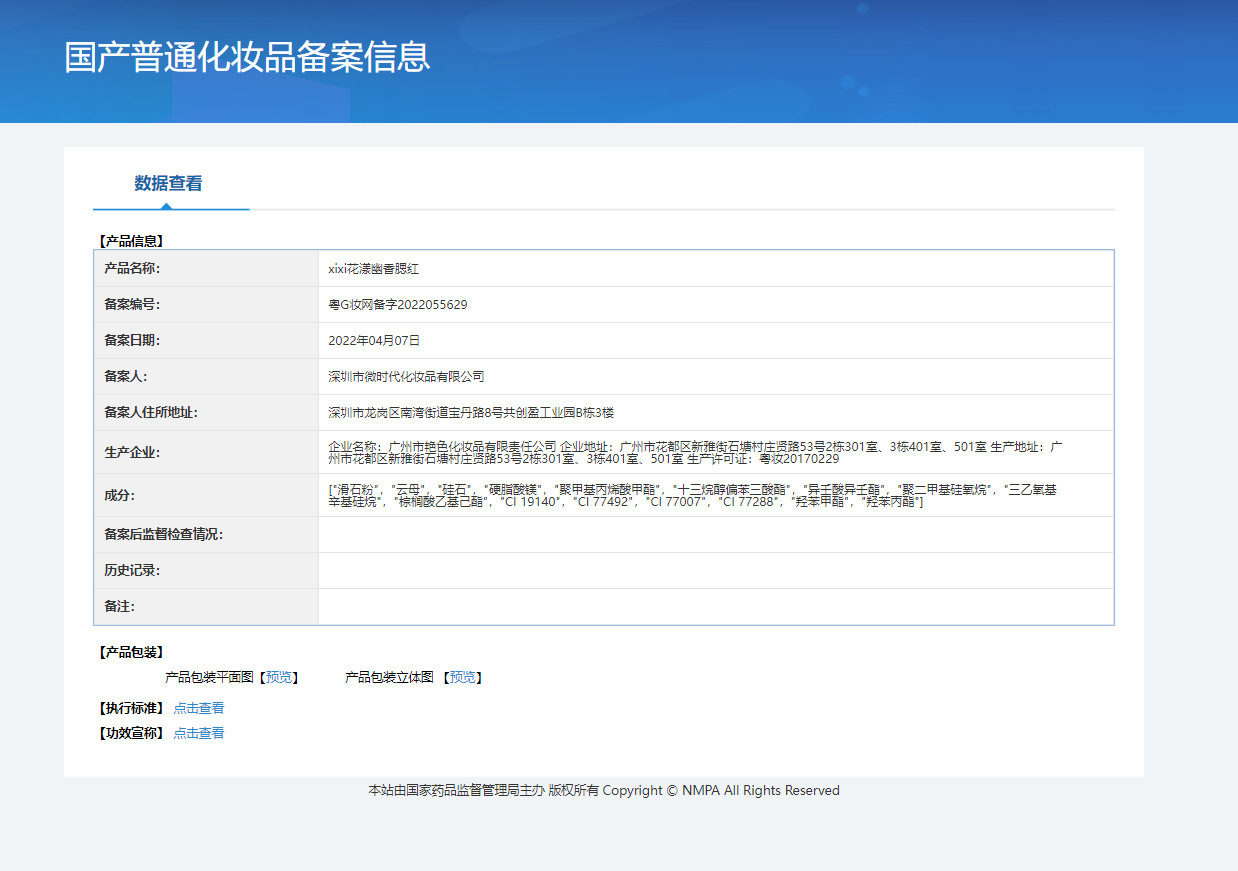This screenshot has width=1238, height=871.
Task: Open the 数据查看 tab
Action: tap(169, 184)
